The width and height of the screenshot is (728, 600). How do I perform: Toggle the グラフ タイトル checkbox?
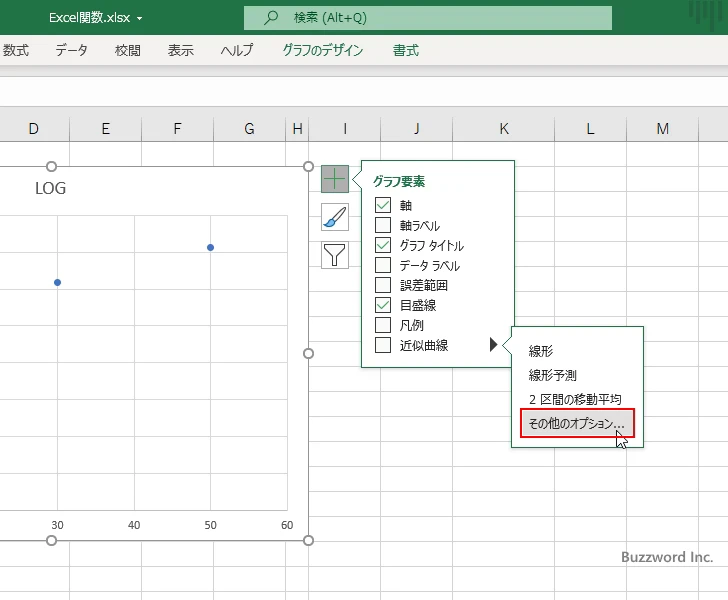pyautogui.click(x=383, y=245)
